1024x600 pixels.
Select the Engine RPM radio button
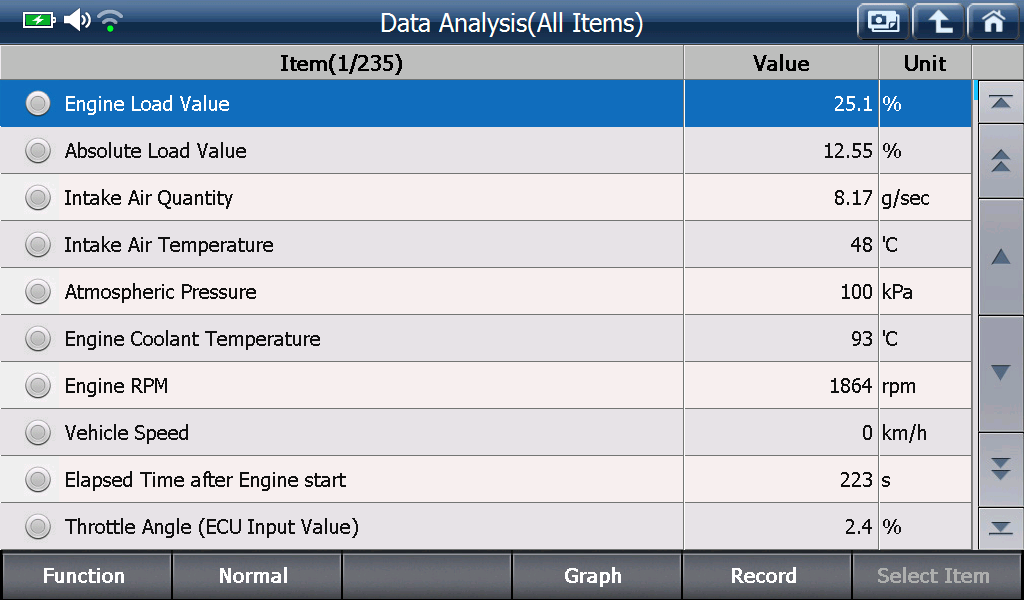click(x=38, y=386)
